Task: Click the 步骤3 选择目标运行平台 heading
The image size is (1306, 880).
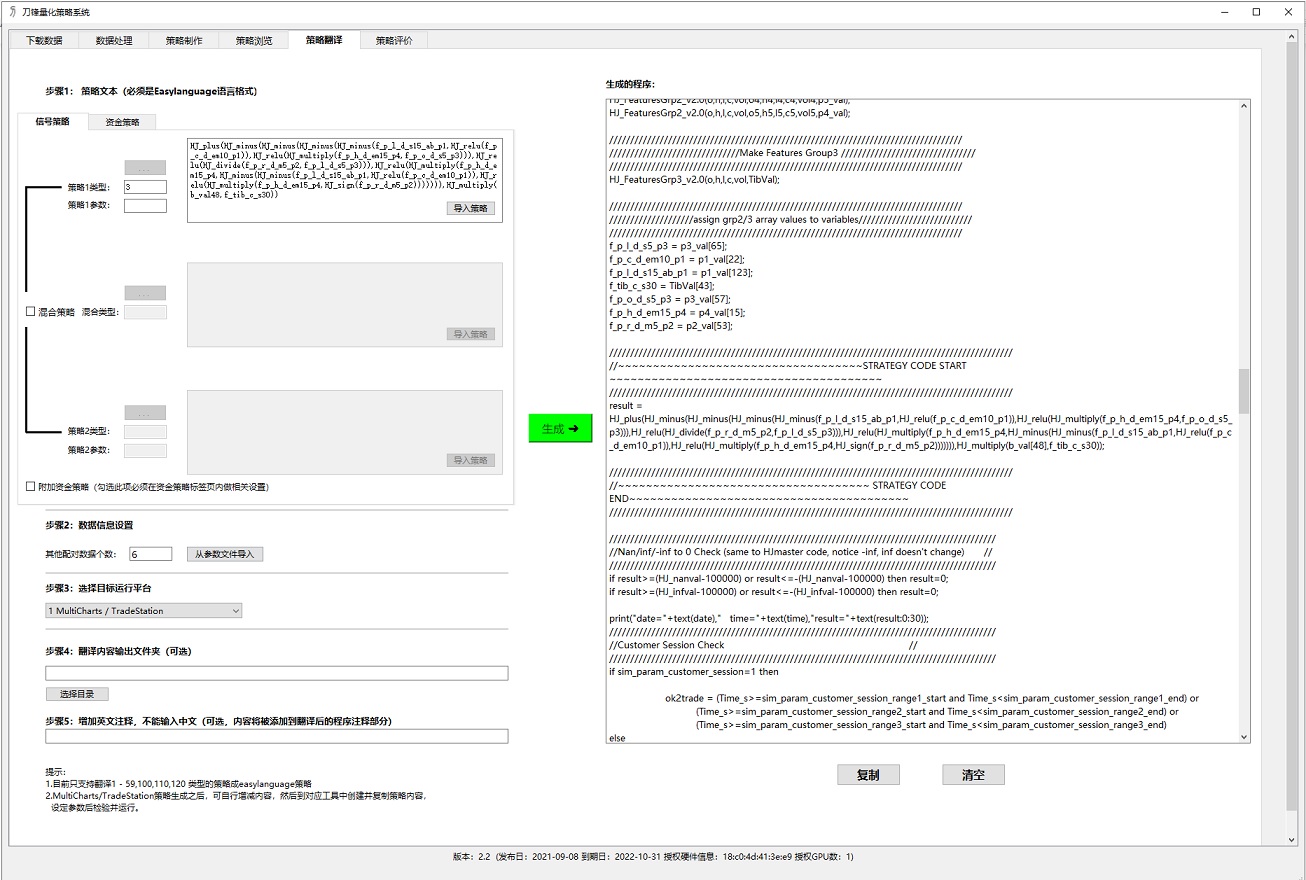Action: (98, 588)
